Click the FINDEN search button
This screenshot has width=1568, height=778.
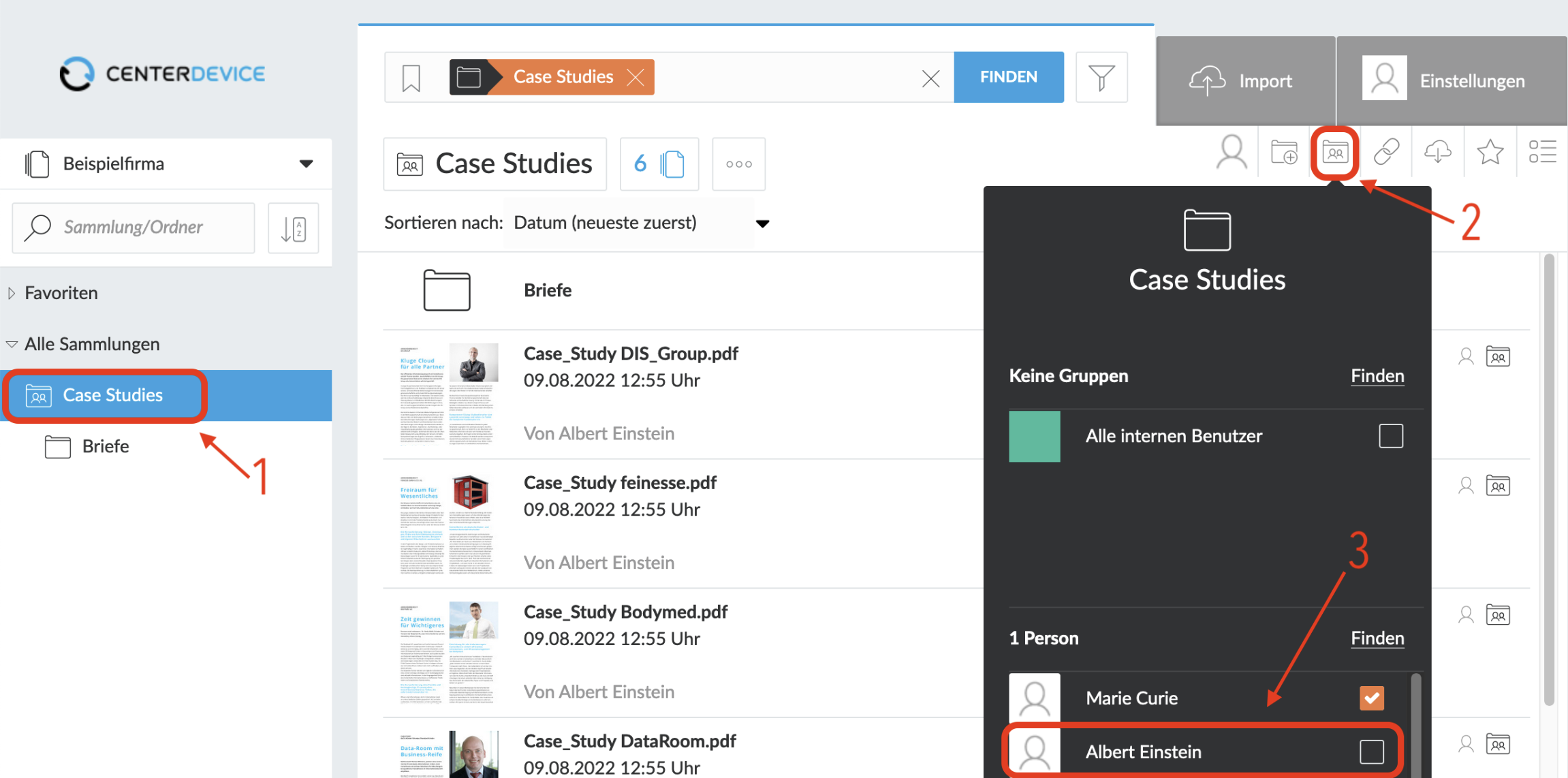click(1008, 77)
